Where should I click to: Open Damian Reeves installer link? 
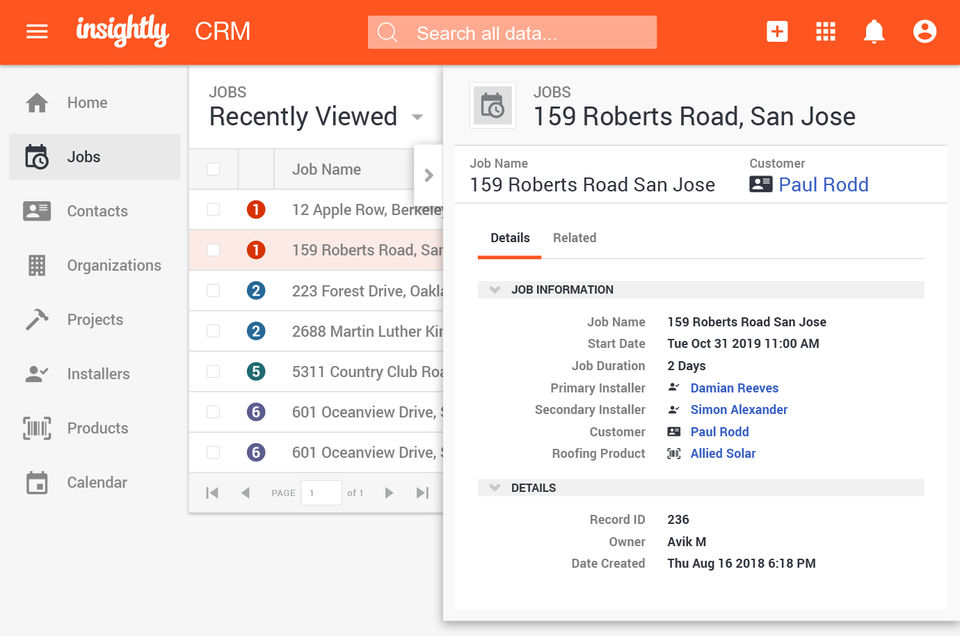click(x=734, y=388)
